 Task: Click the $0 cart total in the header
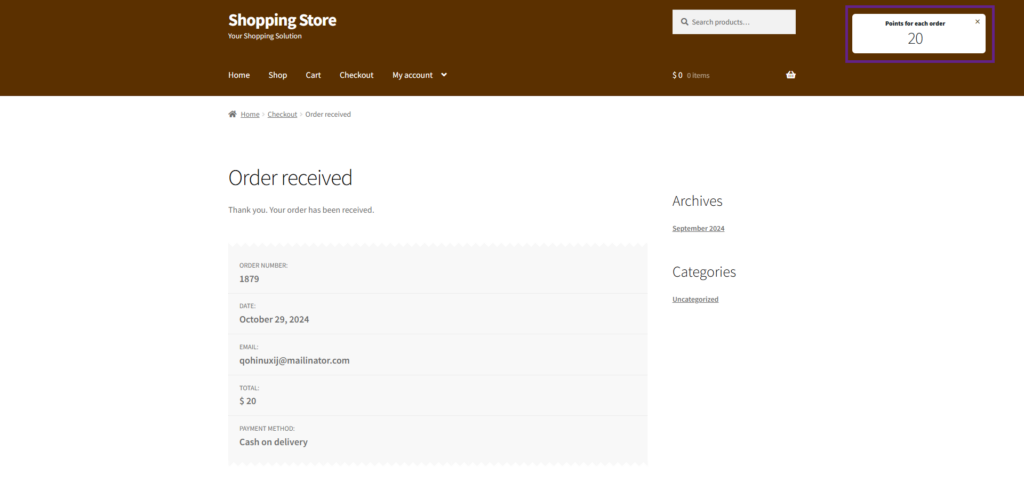[677, 75]
